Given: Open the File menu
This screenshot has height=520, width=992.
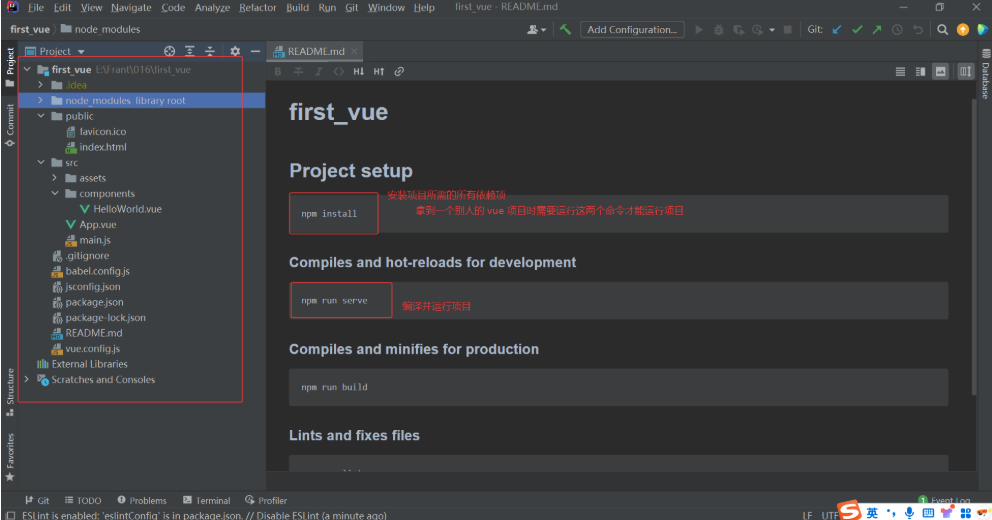Looking at the screenshot, I should tap(35, 8).
